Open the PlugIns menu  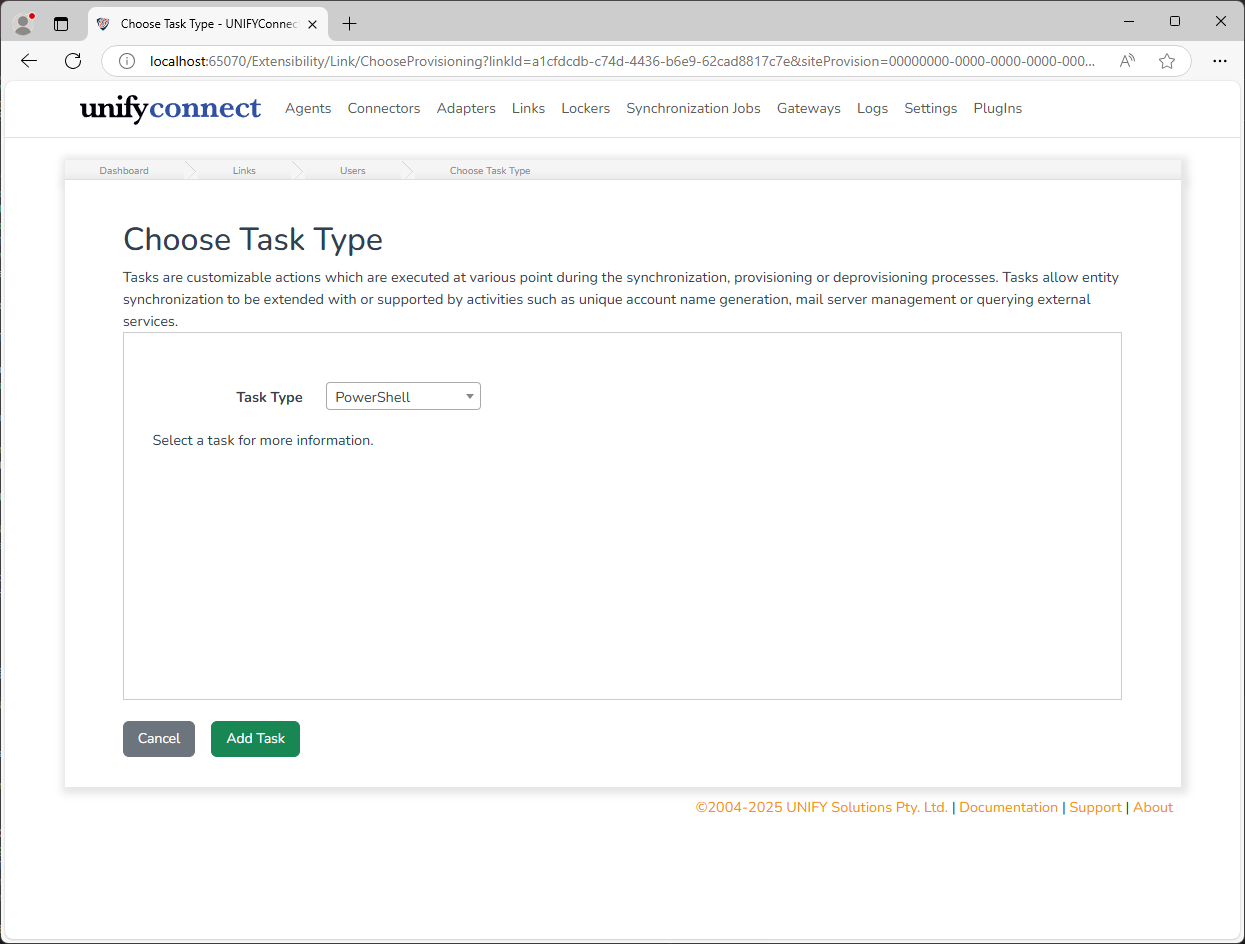[997, 108]
